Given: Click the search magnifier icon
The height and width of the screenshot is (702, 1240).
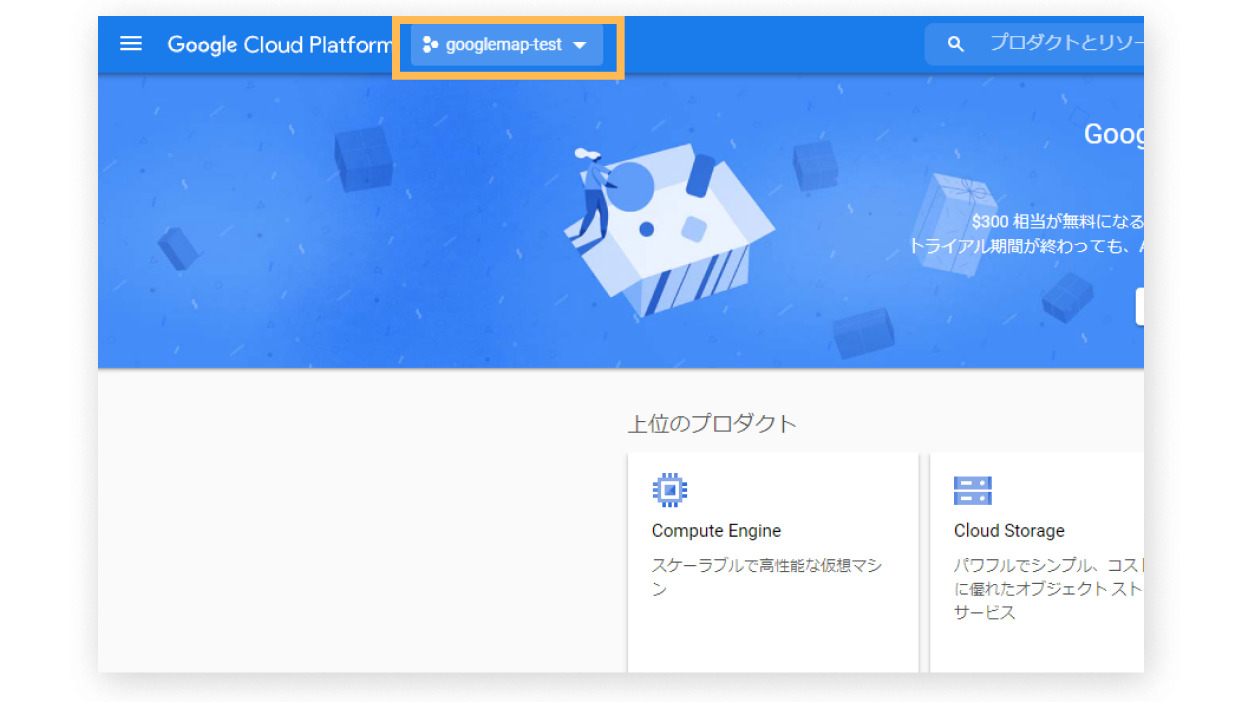Looking at the screenshot, I should (x=956, y=44).
